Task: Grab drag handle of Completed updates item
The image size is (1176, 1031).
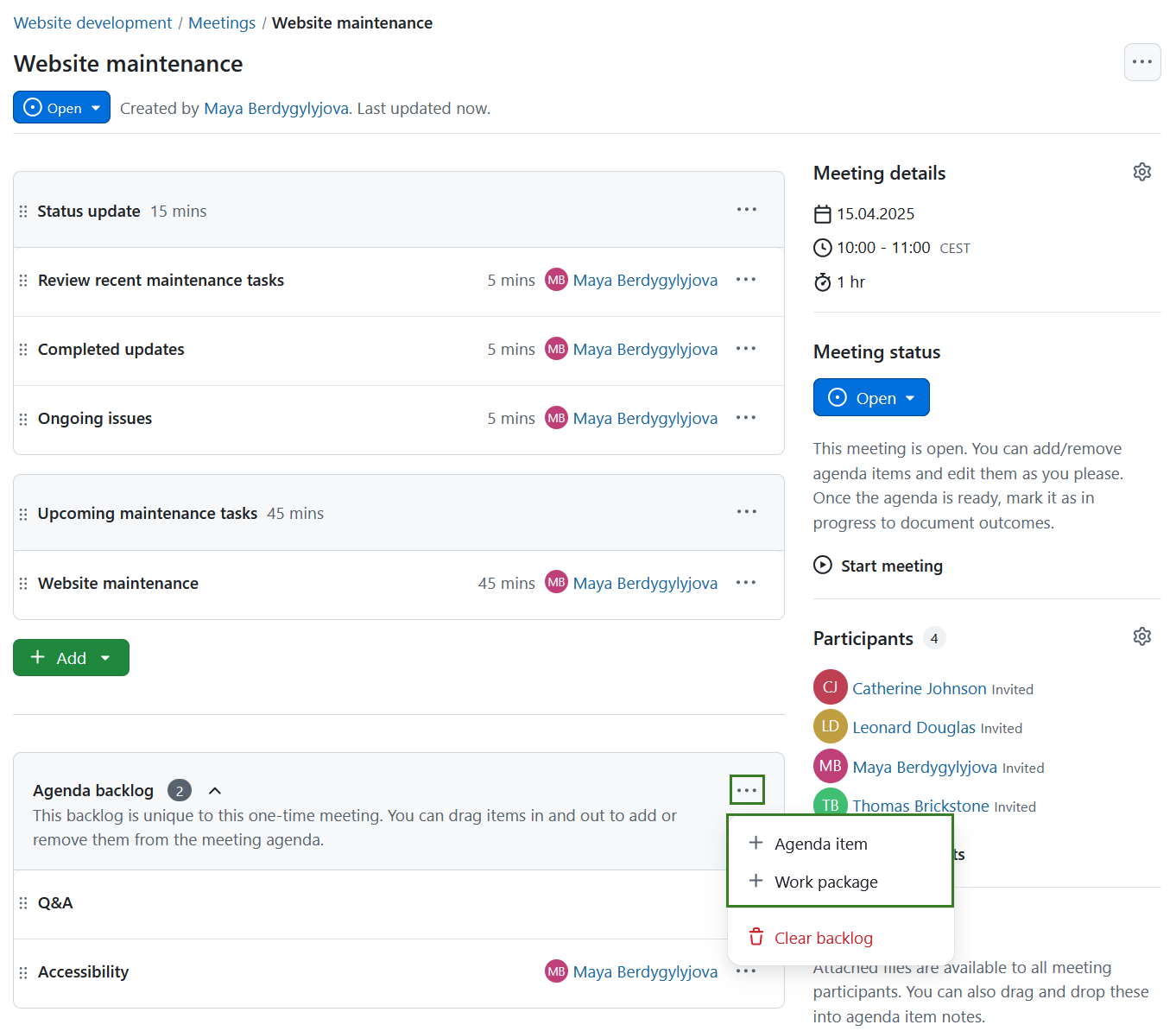Action: 23,350
